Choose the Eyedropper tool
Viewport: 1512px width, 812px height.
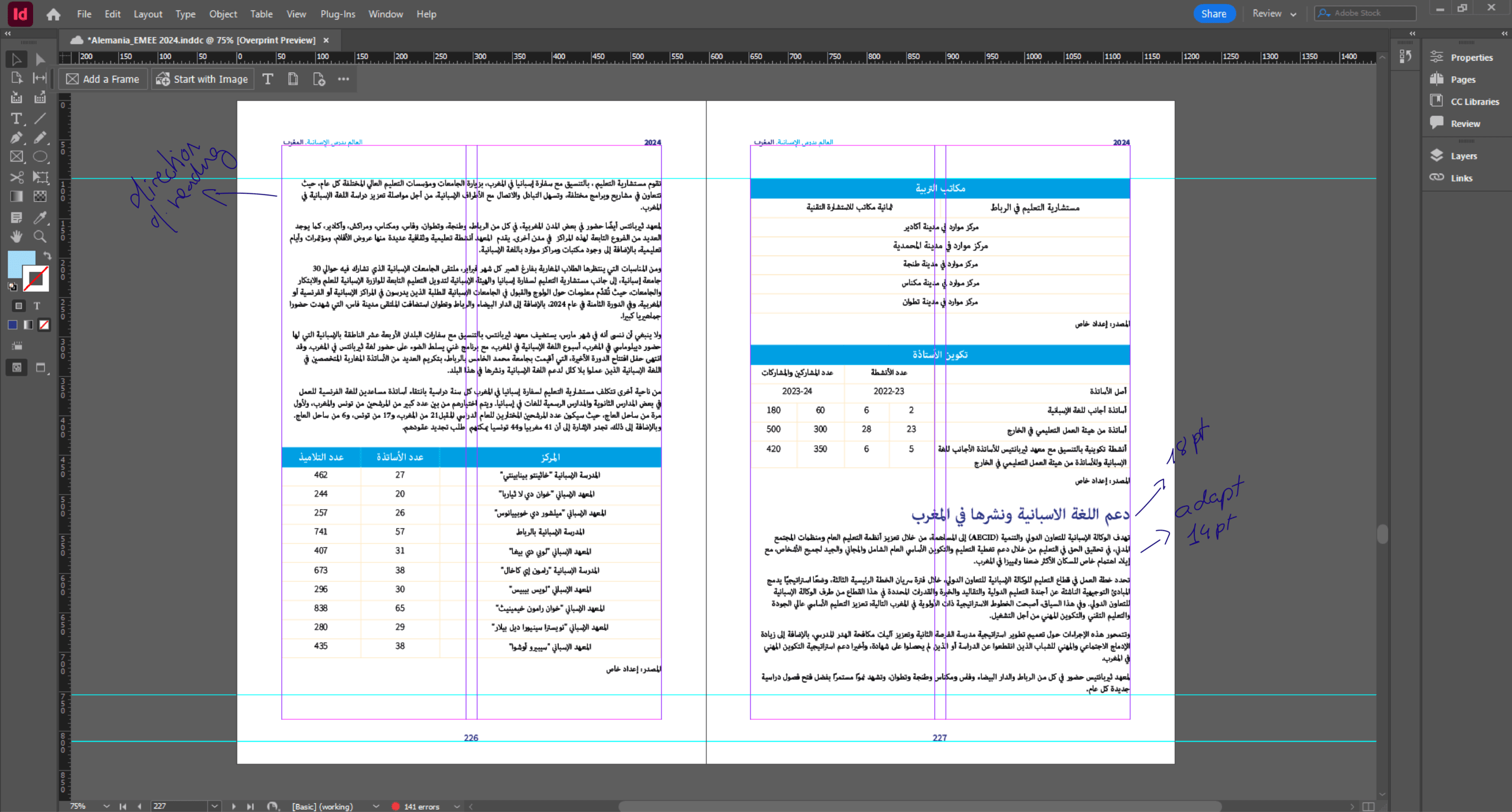click(x=40, y=217)
